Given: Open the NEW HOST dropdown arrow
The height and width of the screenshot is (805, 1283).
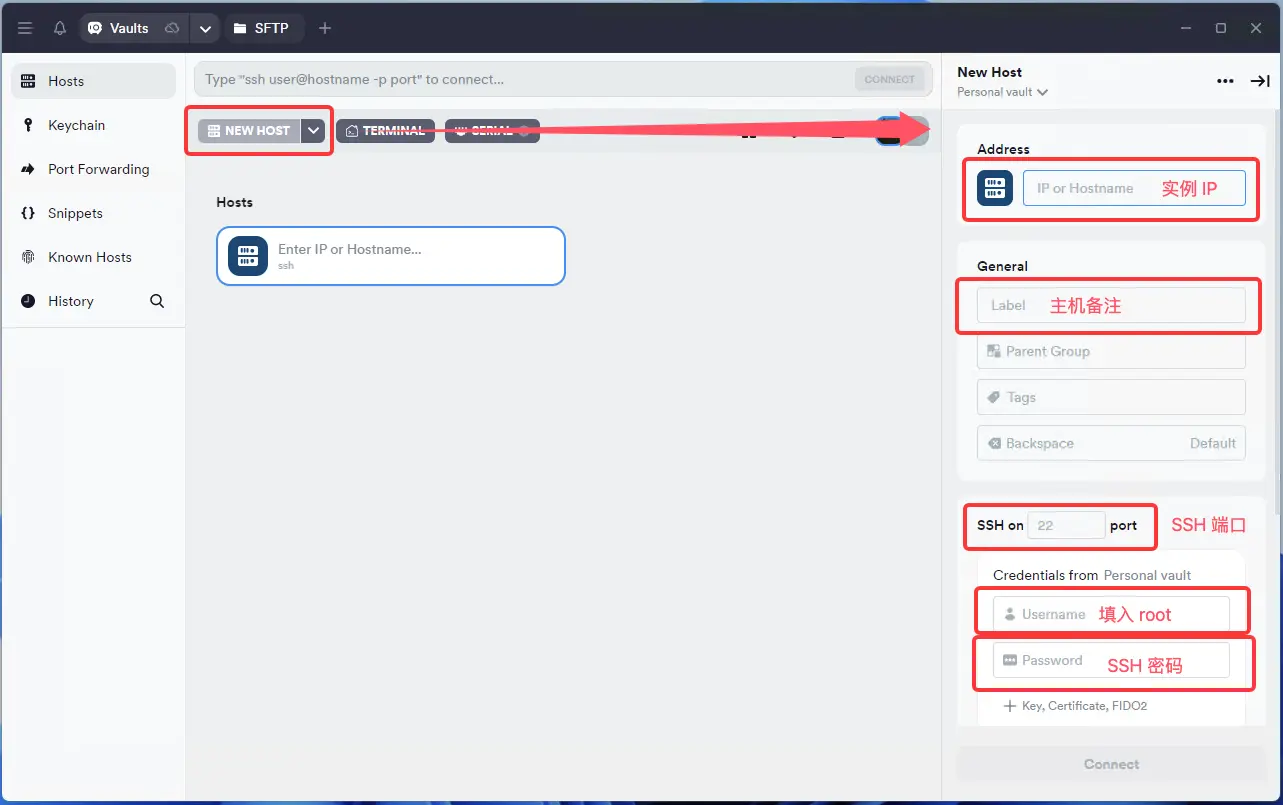Looking at the screenshot, I should [x=313, y=131].
